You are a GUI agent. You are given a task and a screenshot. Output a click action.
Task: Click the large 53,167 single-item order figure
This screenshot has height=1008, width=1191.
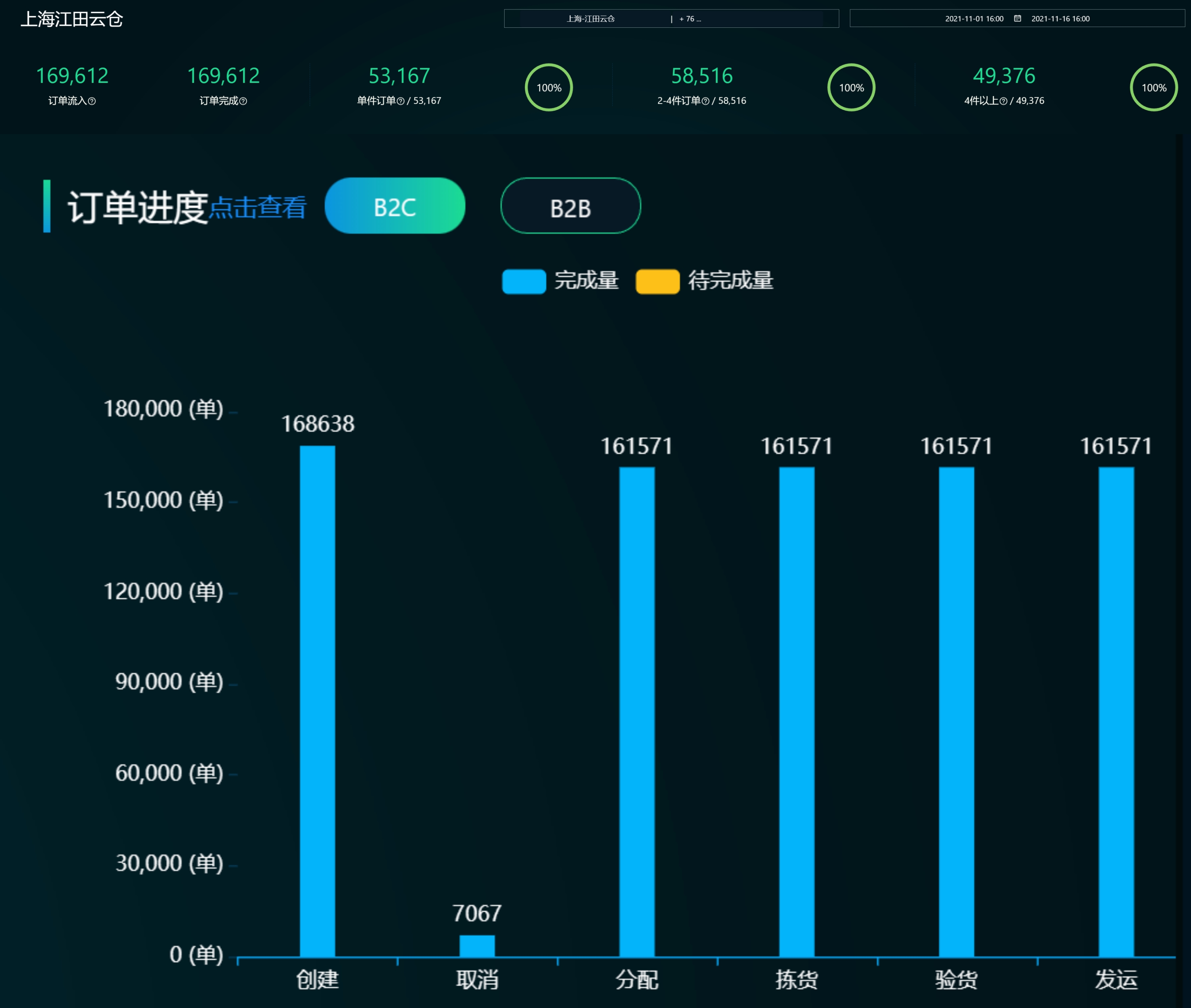click(399, 76)
